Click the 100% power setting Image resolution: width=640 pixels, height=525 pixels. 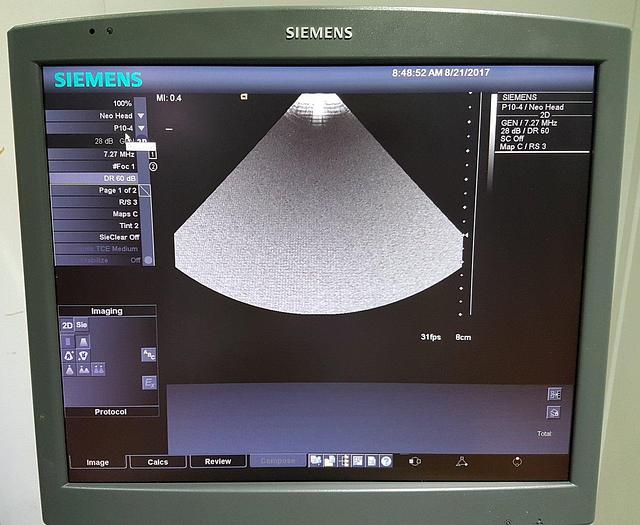click(x=122, y=103)
